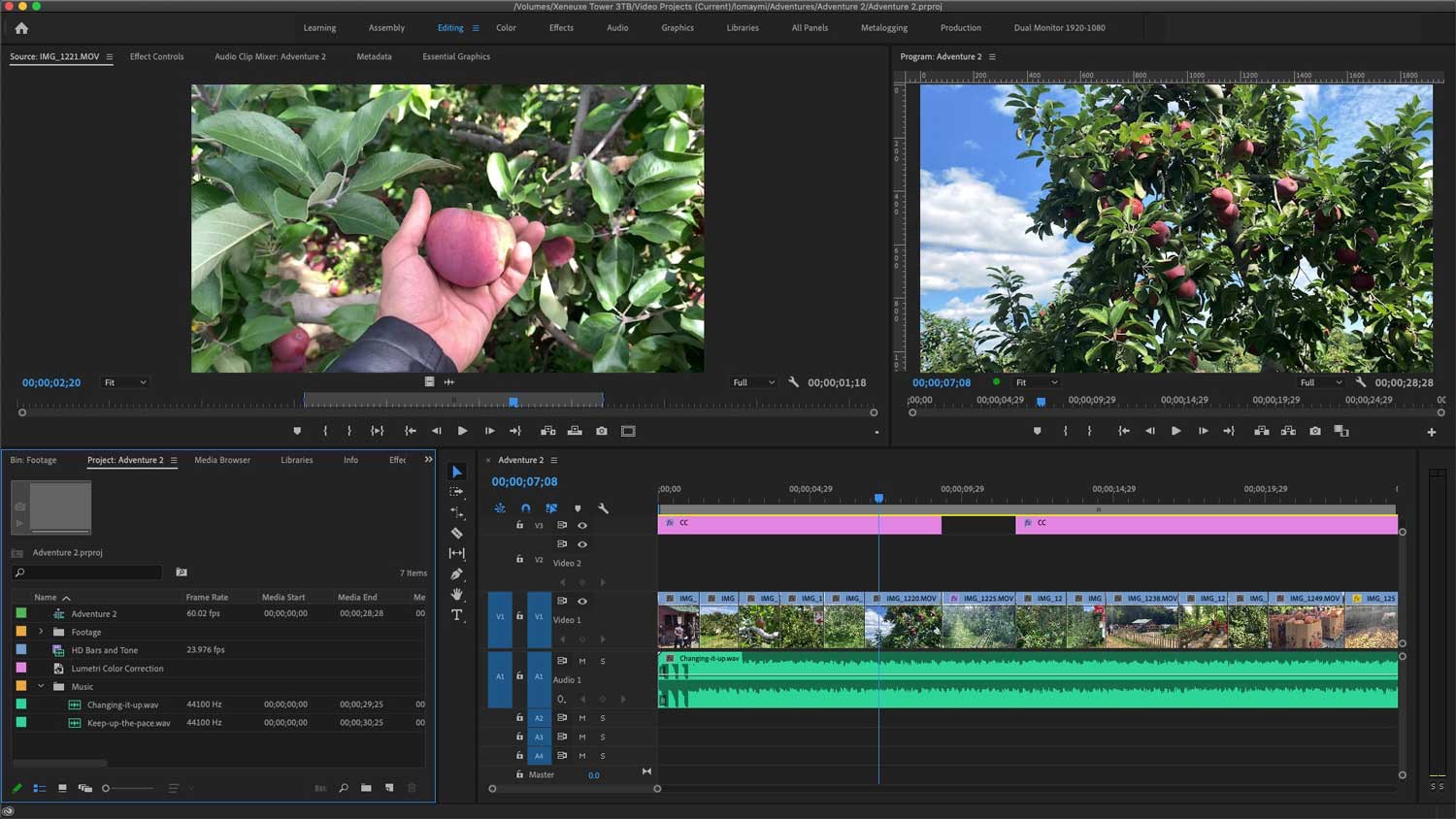Play the sequence in the Program monitor

coord(1175,431)
